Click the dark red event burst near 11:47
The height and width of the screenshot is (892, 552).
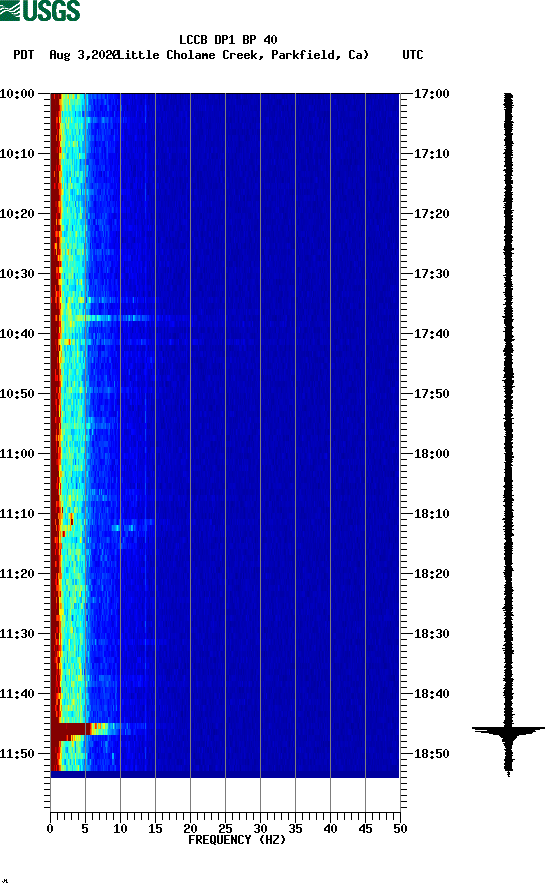pos(71,732)
